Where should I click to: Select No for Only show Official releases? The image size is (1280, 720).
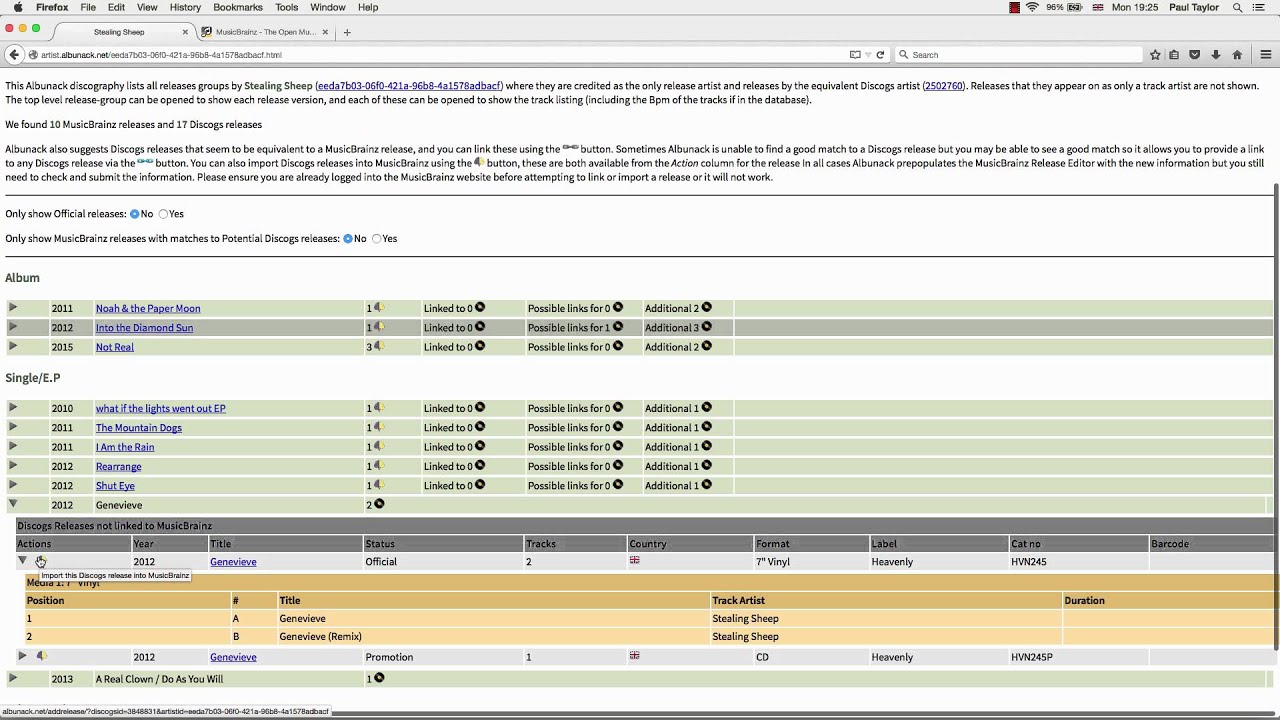tap(134, 214)
